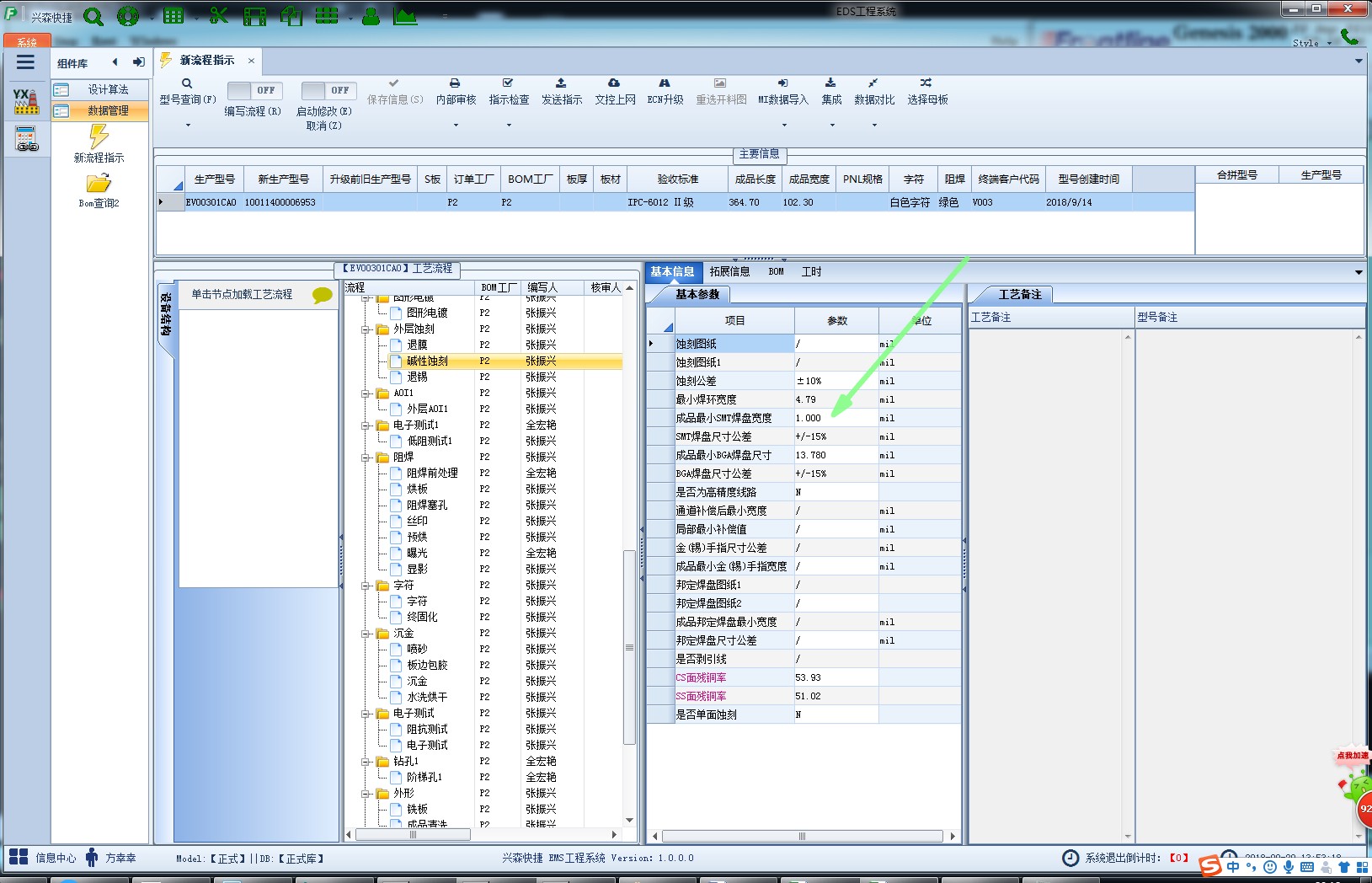Image resolution: width=1372 pixels, height=883 pixels.
Task: Click the green user person icon
Action: [371, 16]
